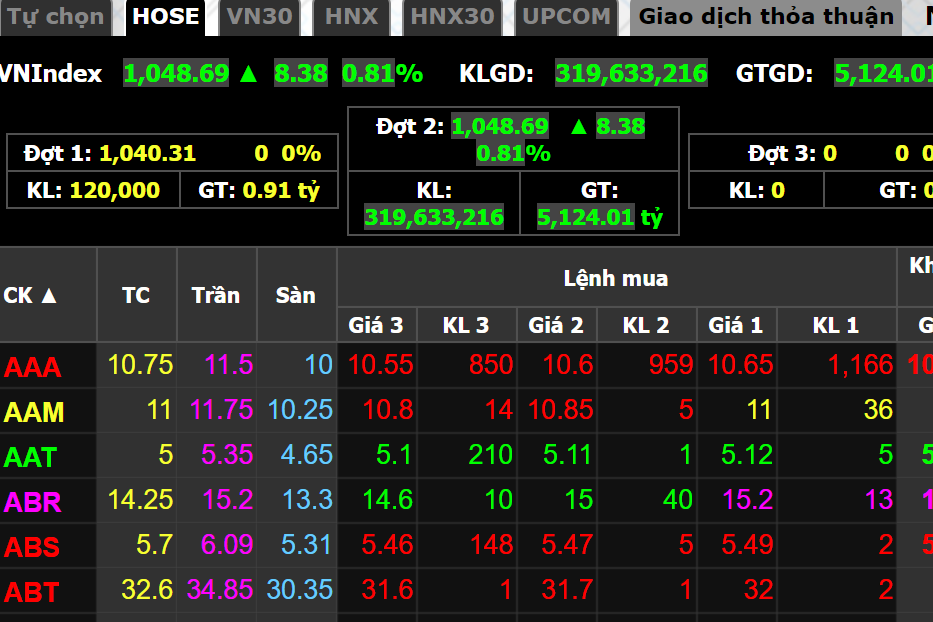Click the ABR stock code
The width and height of the screenshot is (933, 622).
pyautogui.click(x=33, y=502)
